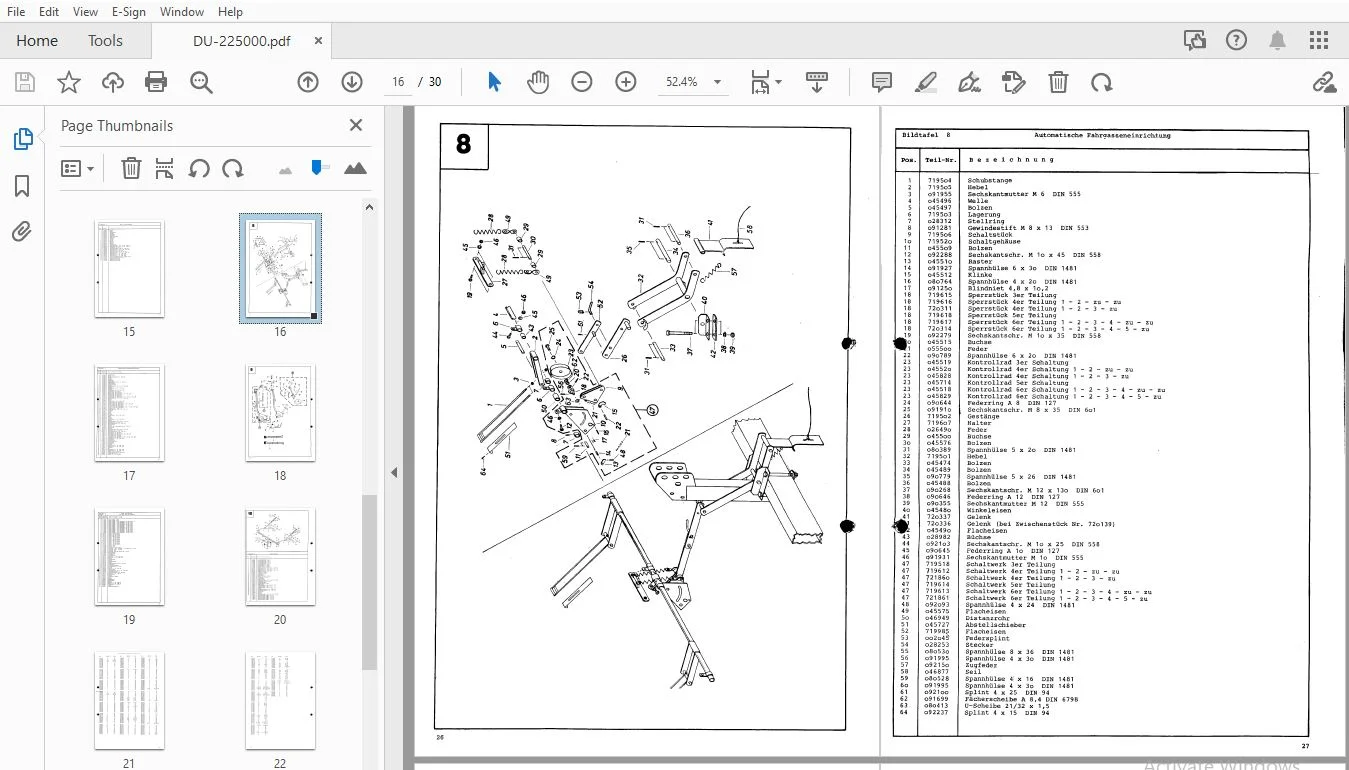1349x770 pixels.
Task: Select page 19 thumbnail
Action: pos(129,557)
